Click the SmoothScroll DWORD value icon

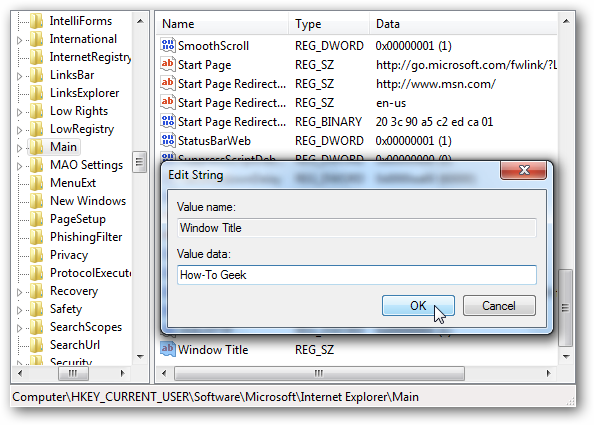pos(167,45)
